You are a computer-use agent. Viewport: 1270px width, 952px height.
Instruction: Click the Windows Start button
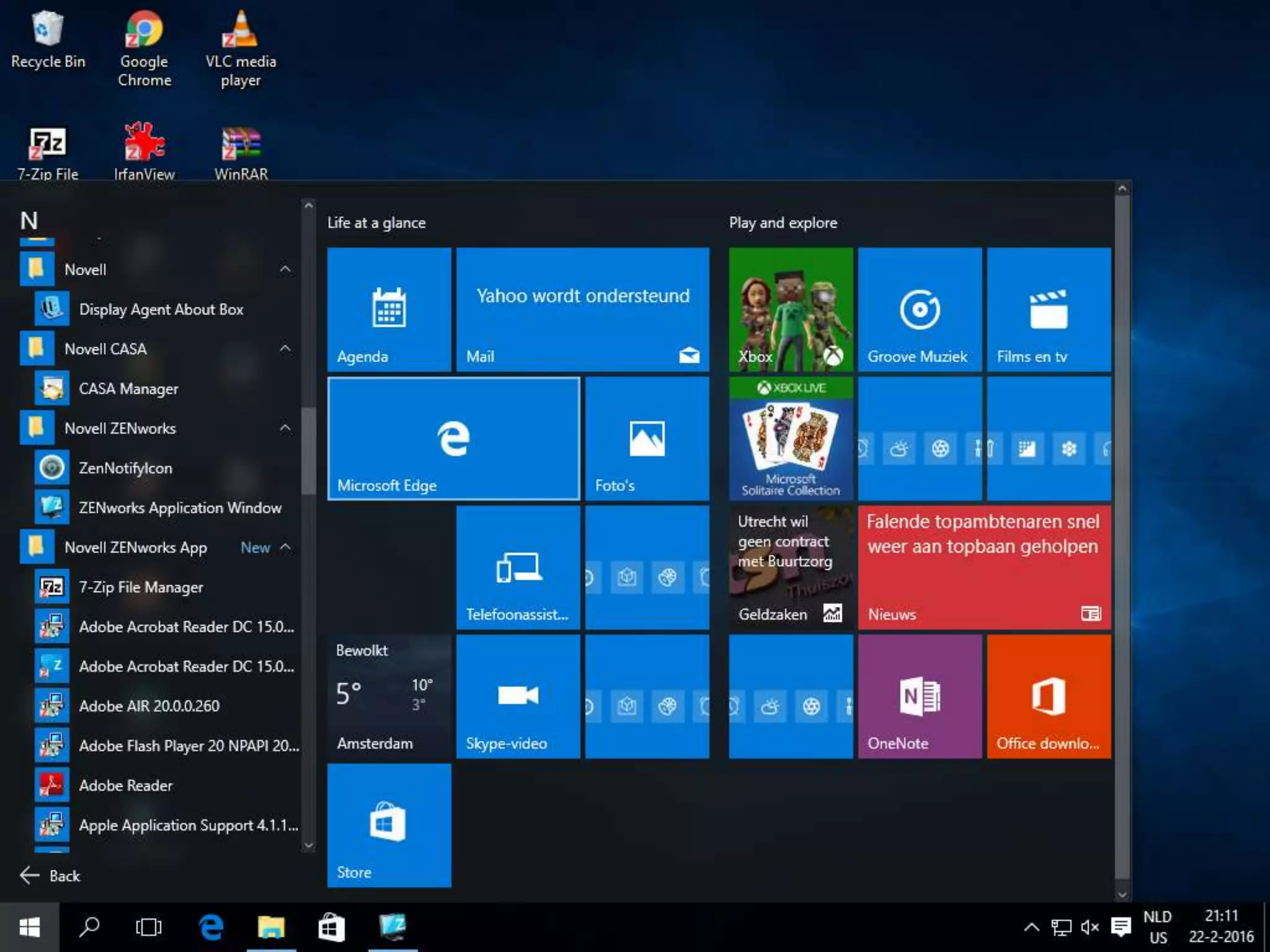(29, 927)
